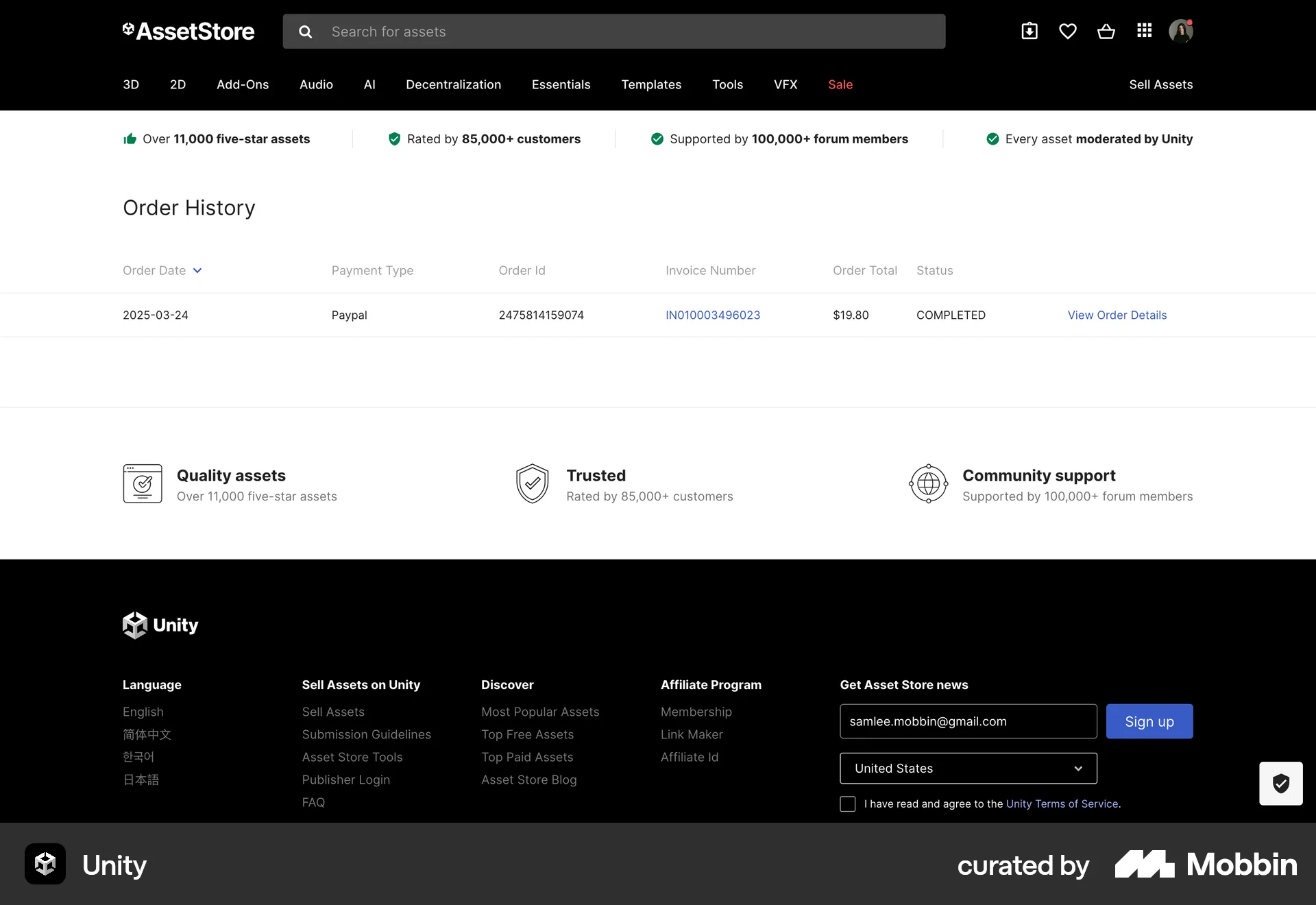The image size is (1316, 905).
Task: Click the AssetStore logo
Action: [x=188, y=31]
